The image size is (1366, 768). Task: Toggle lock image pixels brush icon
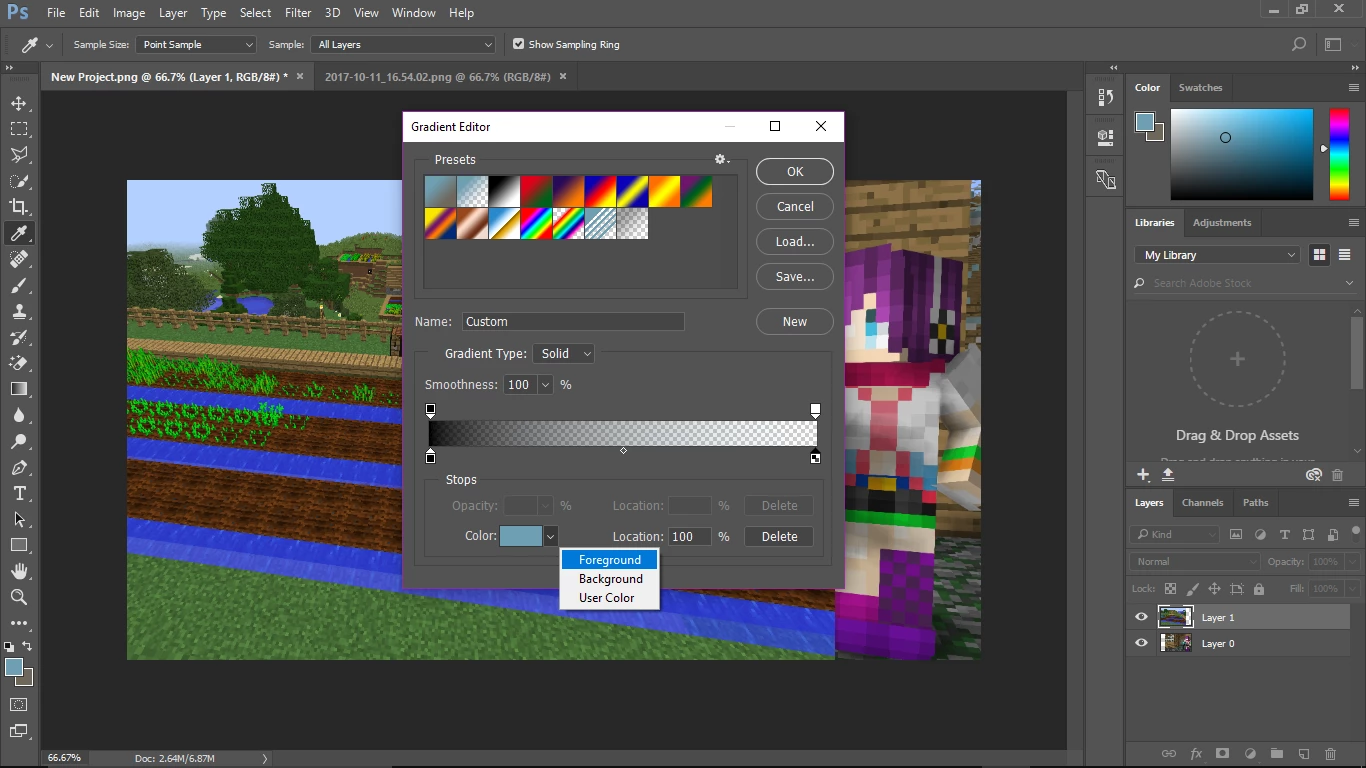click(1192, 589)
